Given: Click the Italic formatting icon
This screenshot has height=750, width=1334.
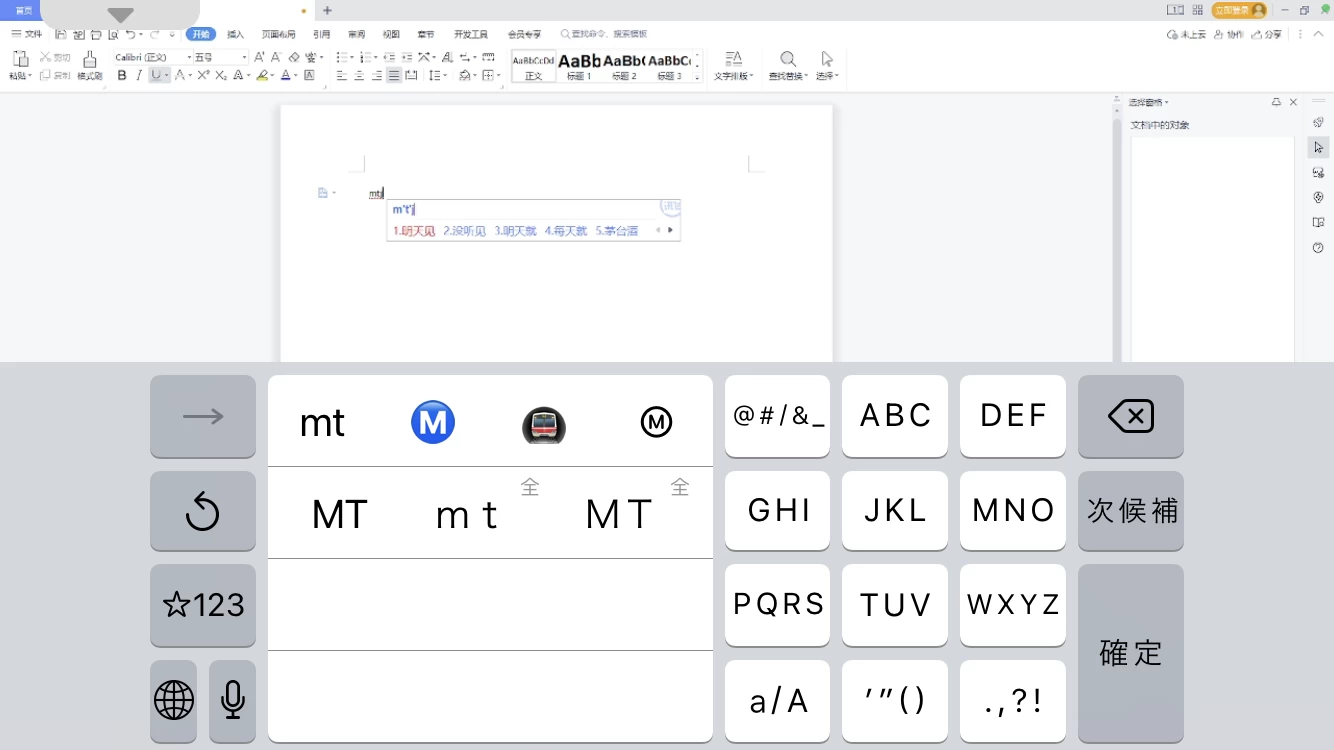Looking at the screenshot, I should 139,75.
